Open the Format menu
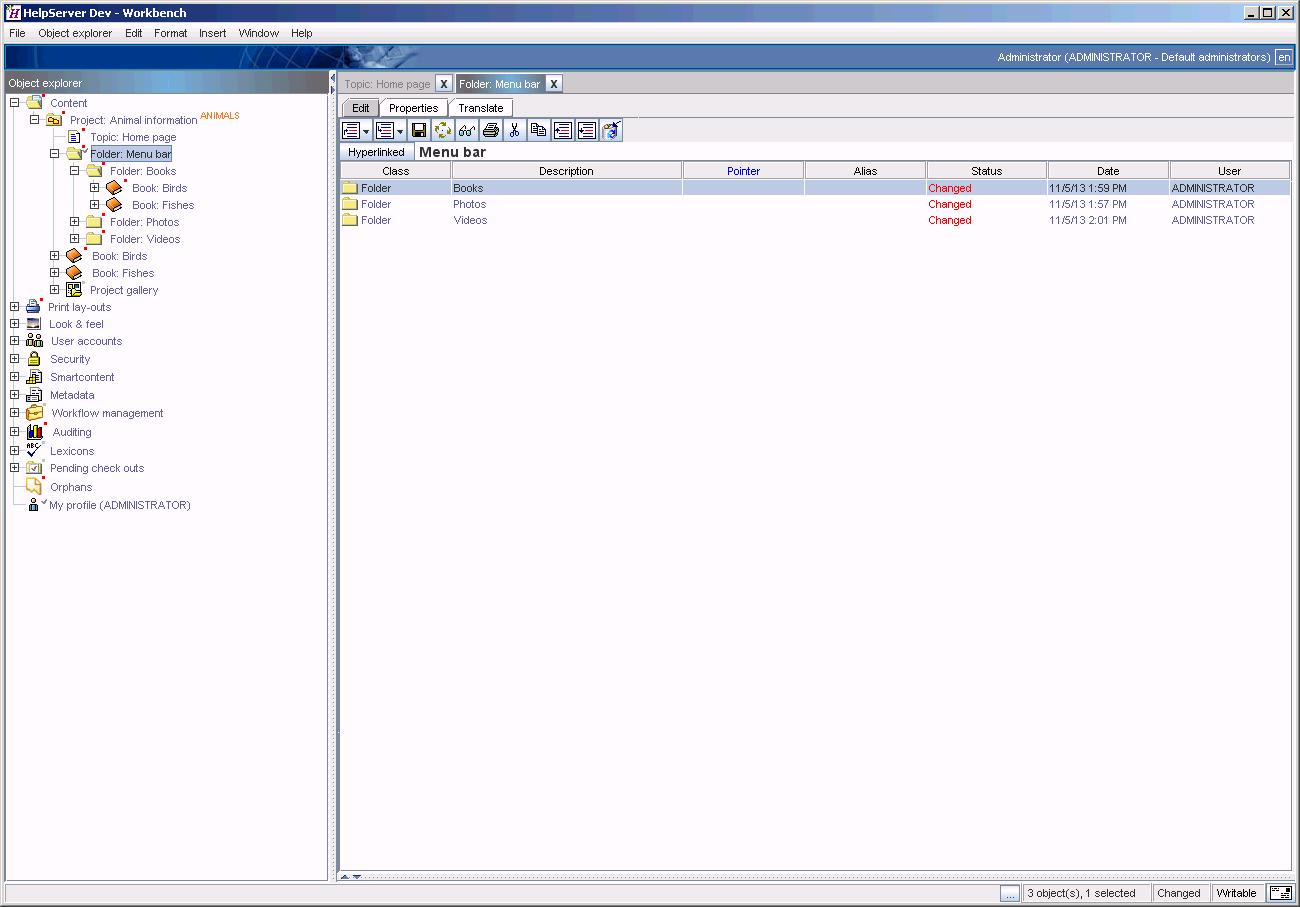 (x=170, y=33)
